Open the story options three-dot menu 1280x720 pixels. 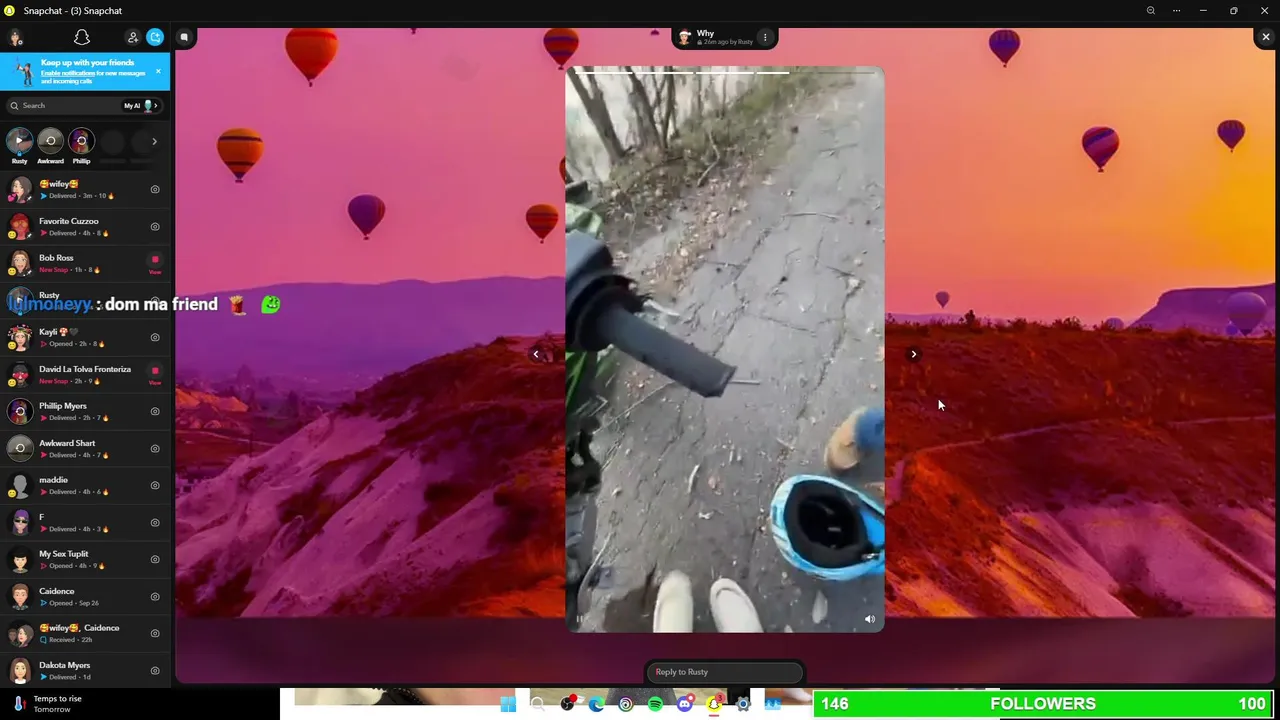[x=765, y=38]
